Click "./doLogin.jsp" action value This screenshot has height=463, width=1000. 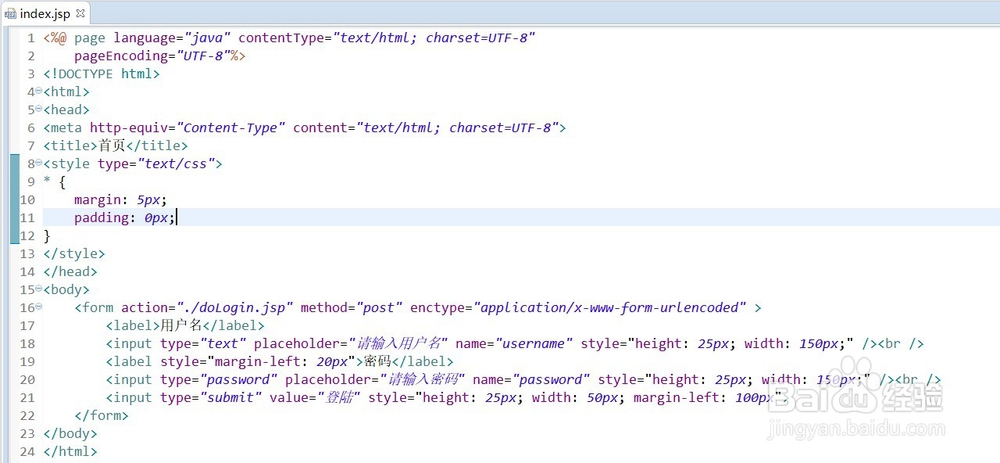(x=235, y=307)
